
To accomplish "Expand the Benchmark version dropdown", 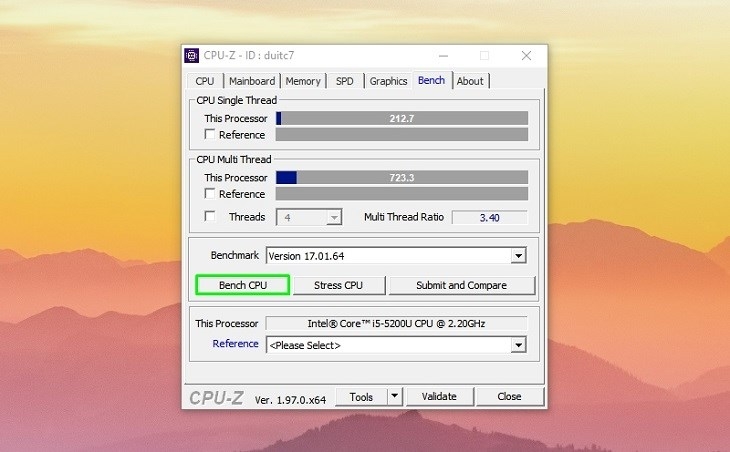I will coord(518,256).
